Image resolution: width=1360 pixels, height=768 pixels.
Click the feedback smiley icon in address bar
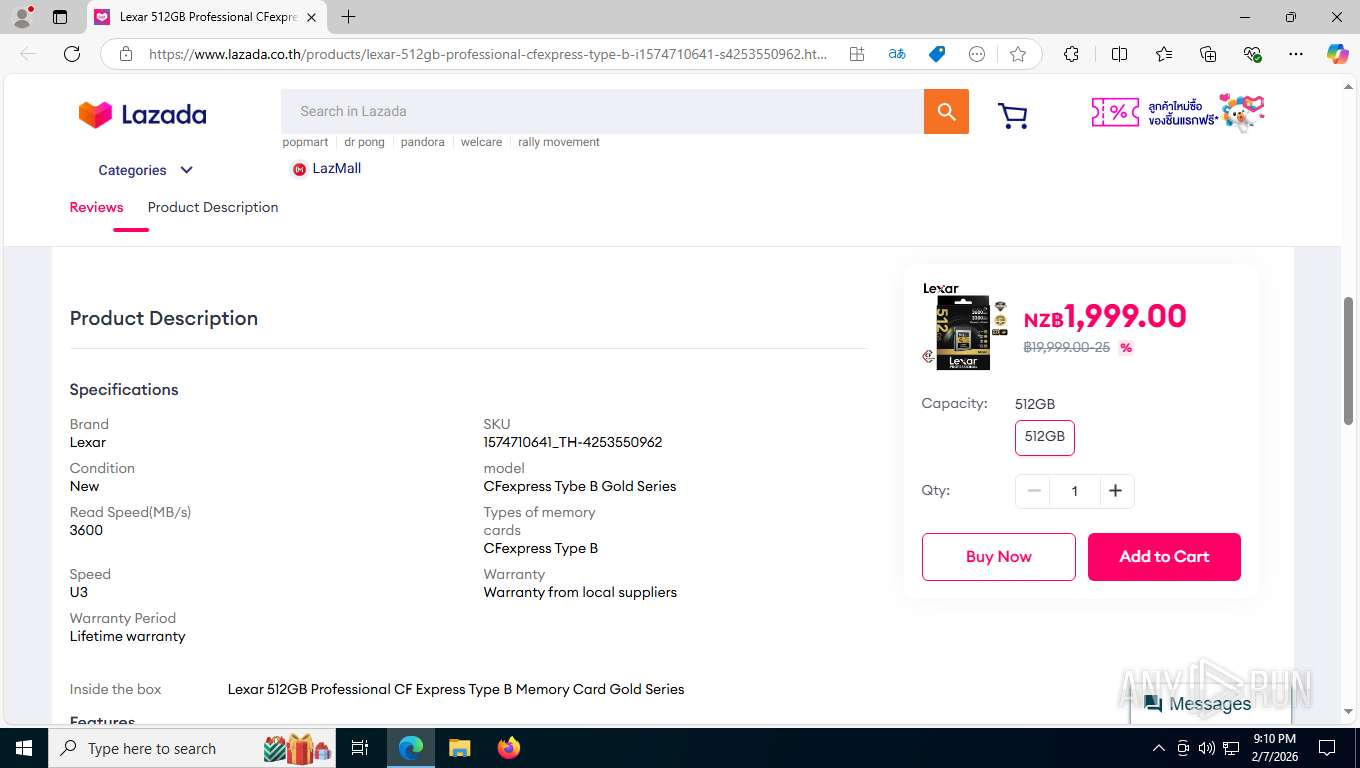(977, 54)
